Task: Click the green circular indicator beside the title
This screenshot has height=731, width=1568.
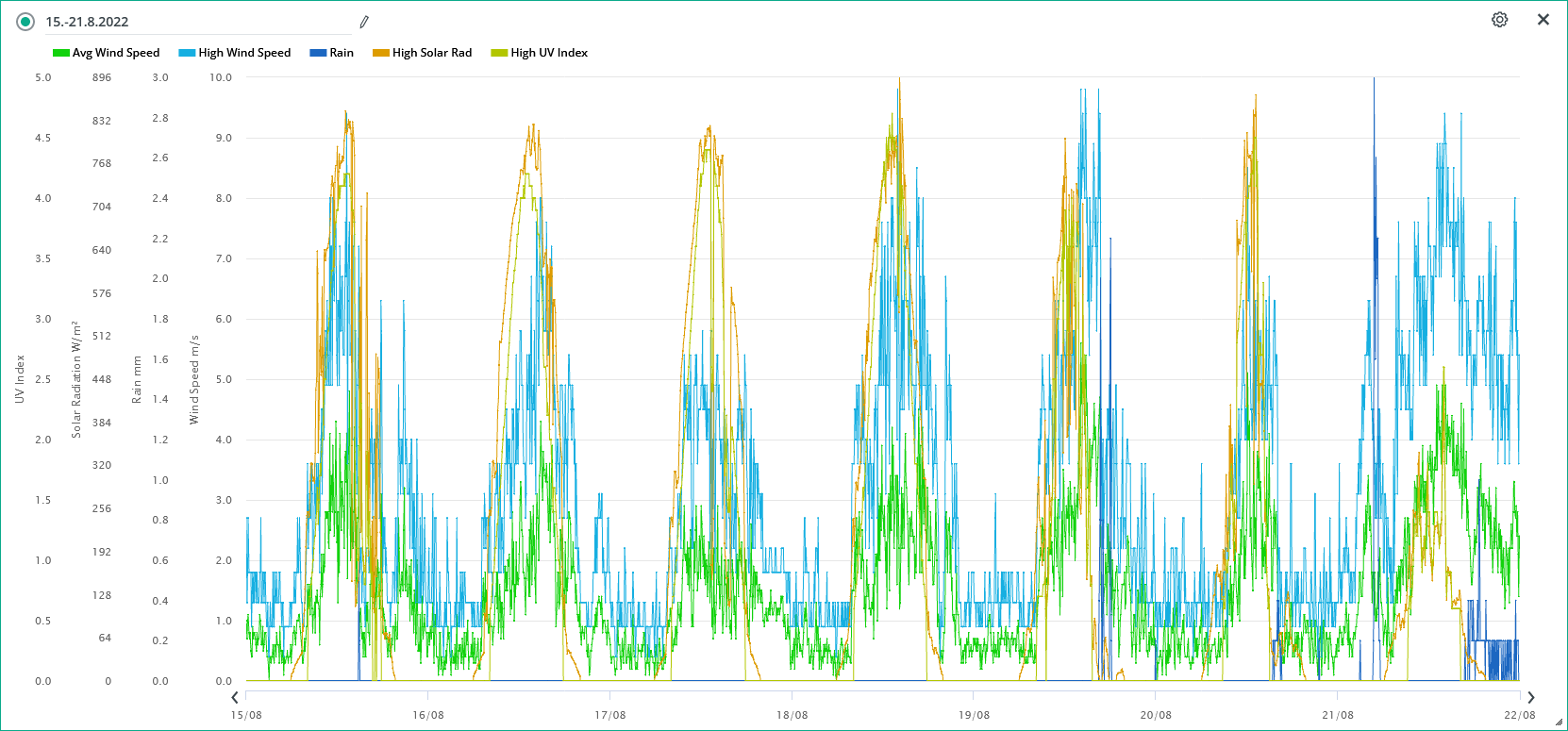Action: 25,22
